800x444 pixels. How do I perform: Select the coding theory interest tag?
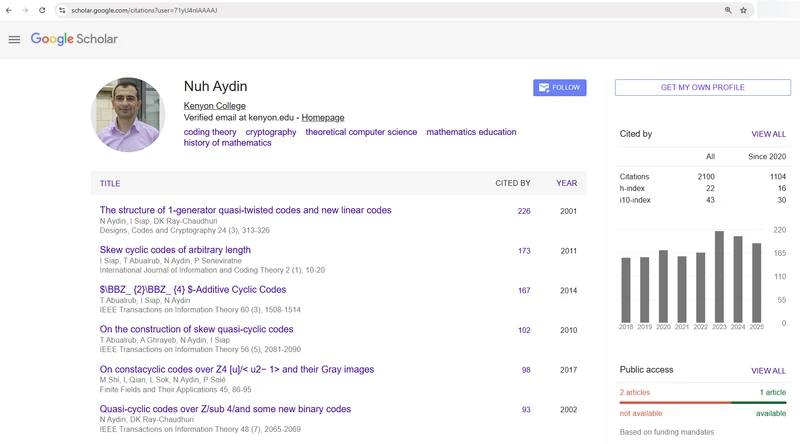tap(210, 132)
